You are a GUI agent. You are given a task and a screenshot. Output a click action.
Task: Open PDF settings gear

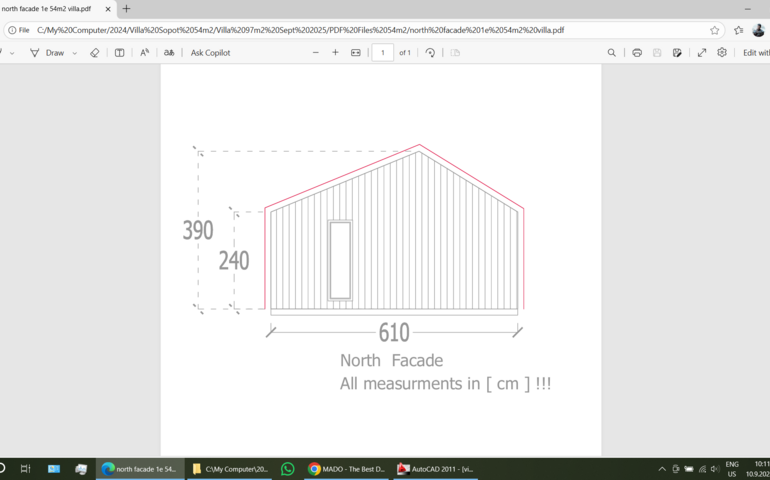click(721, 53)
